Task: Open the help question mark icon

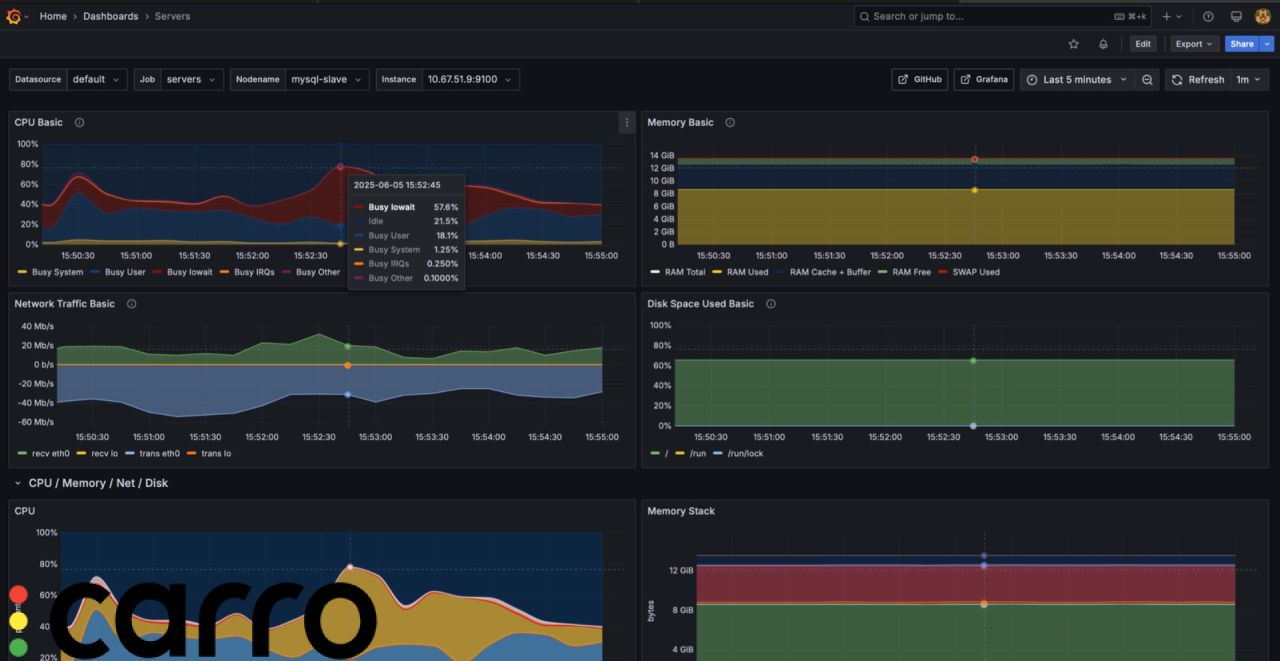Action: coord(1208,16)
